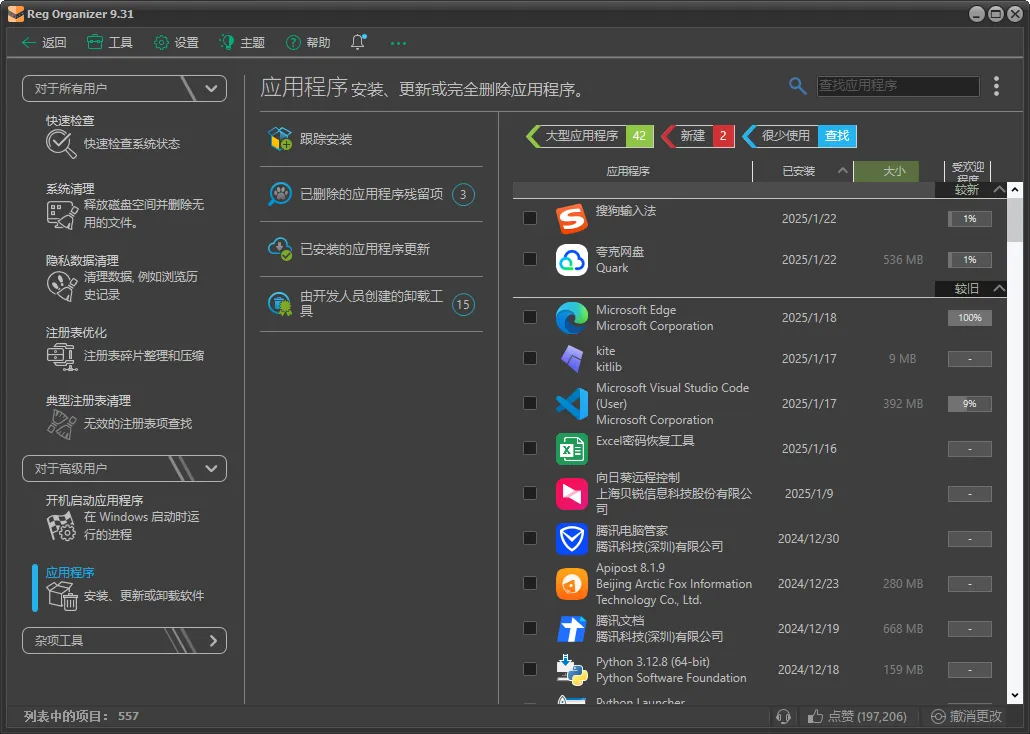Image resolution: width=1030 pixels, height=734 pixels.
Task: Sort by the 应用程序 column header
Action: click(628, 171)
